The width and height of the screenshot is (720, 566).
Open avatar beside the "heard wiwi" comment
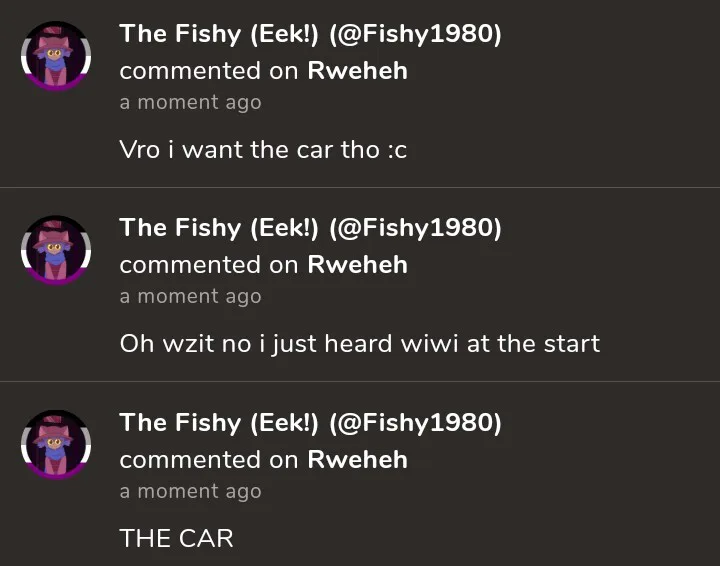click(x=56, y=250)
